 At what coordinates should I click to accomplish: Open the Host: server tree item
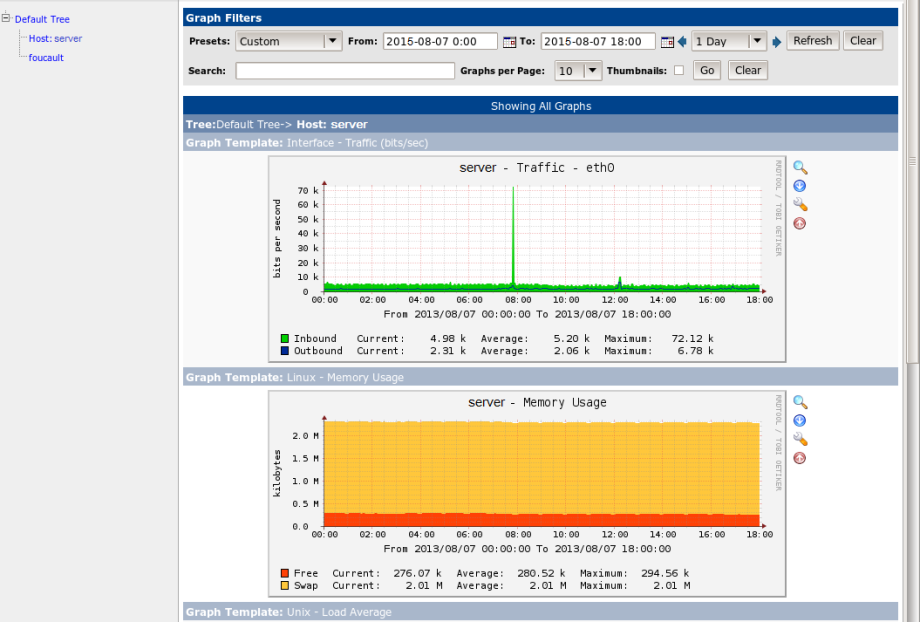coord(55,39)
